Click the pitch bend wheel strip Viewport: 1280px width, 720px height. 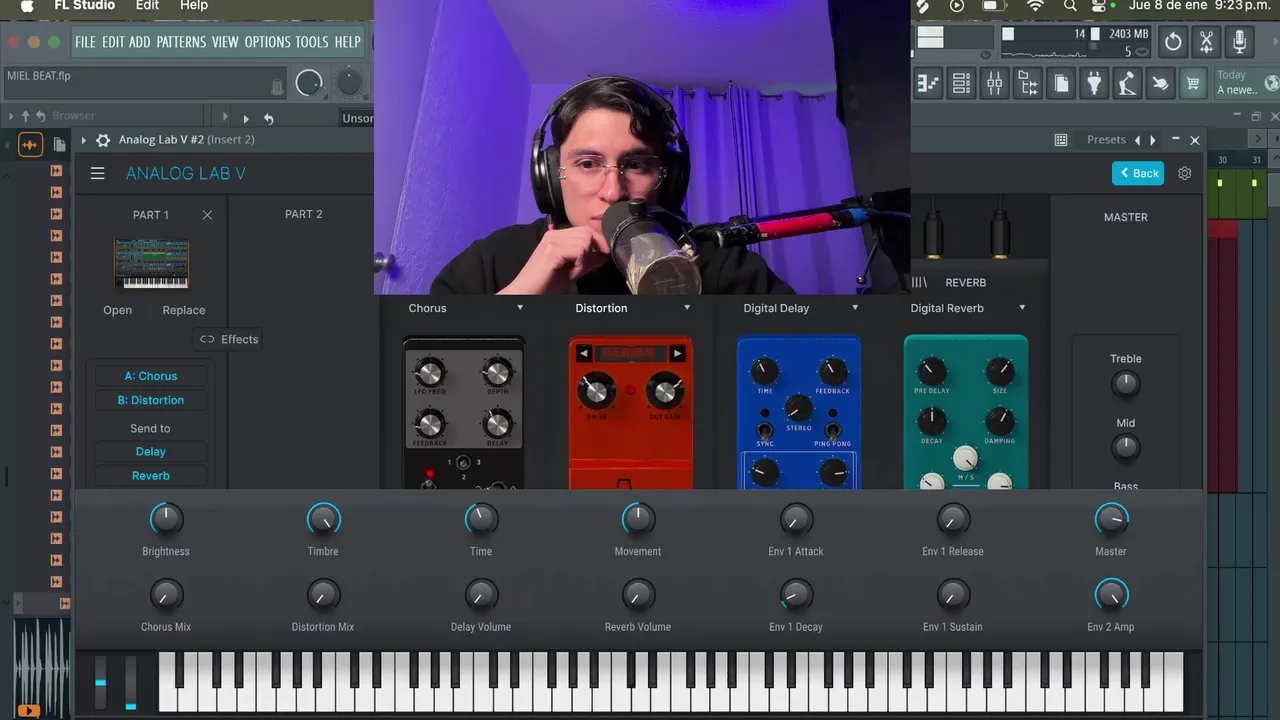click(x=100, y=683)
